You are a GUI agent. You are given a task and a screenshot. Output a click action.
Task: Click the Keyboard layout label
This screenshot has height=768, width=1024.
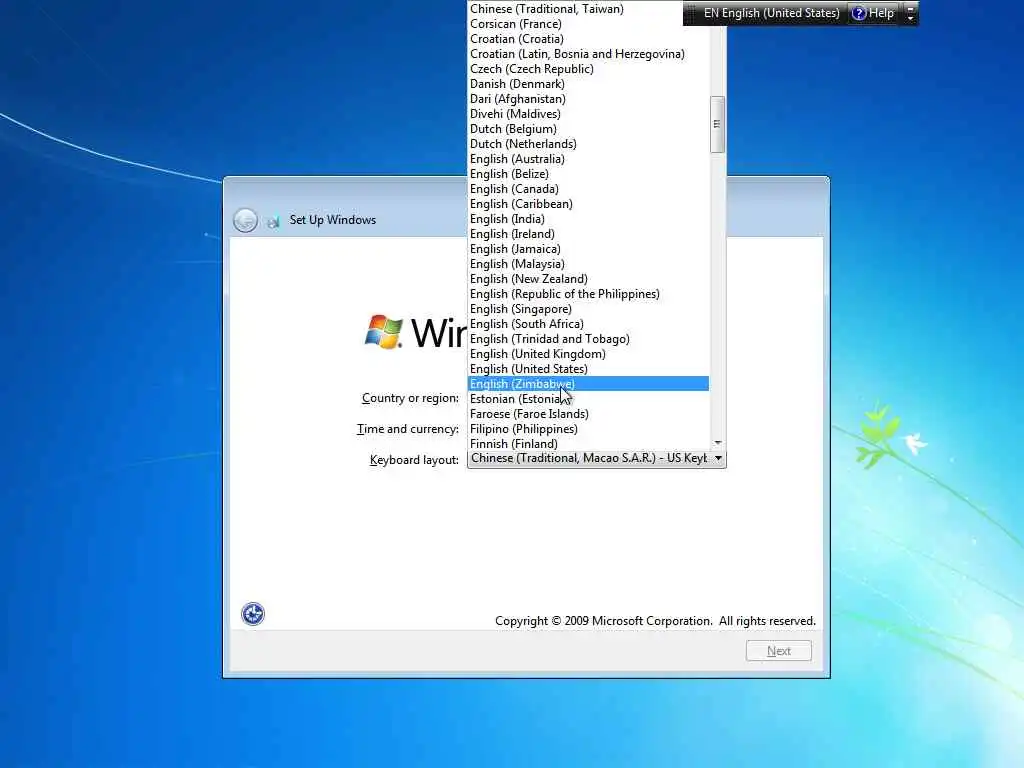point(414,460)
